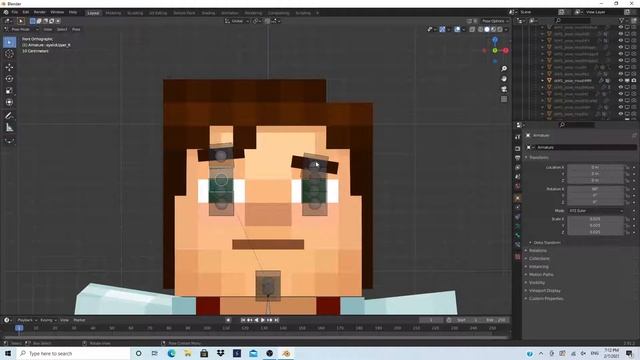
Task: Open File Explorer from the taskbar
Action: [188, 353]
